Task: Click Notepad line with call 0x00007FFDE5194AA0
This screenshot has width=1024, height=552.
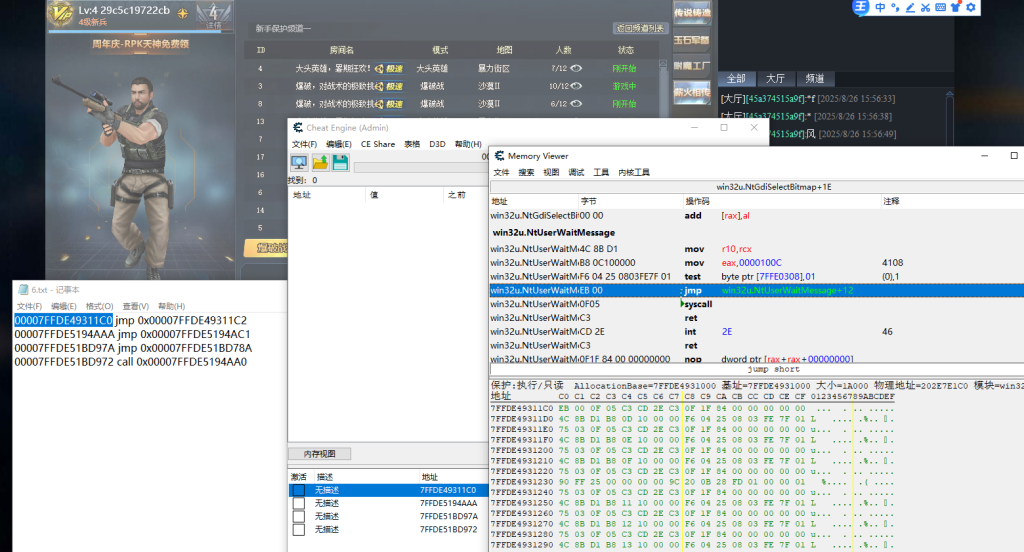Action: pyautogui.click(x=131, y=362)
